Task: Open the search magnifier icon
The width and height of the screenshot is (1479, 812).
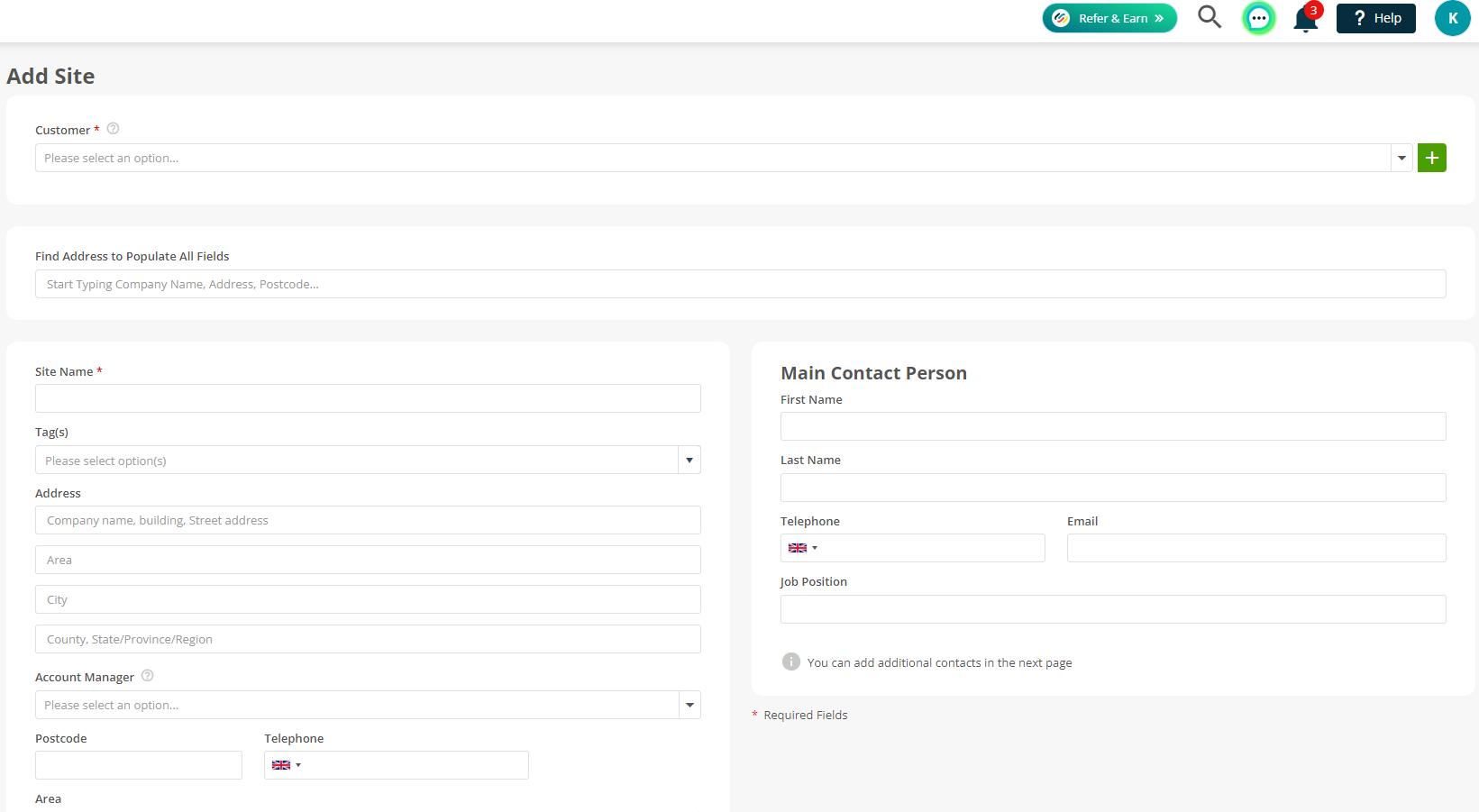Action: (1210, 17)
